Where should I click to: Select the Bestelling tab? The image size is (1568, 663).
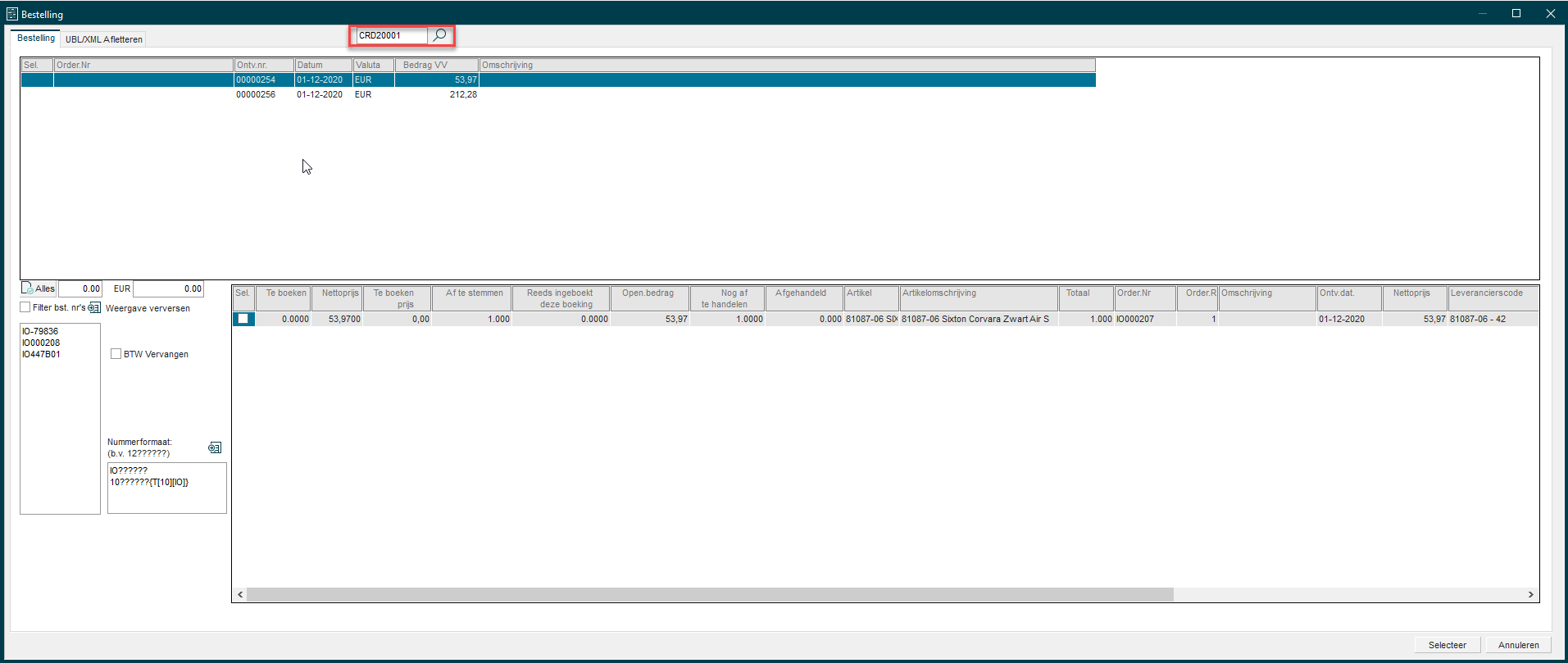(x=36, y=39)
